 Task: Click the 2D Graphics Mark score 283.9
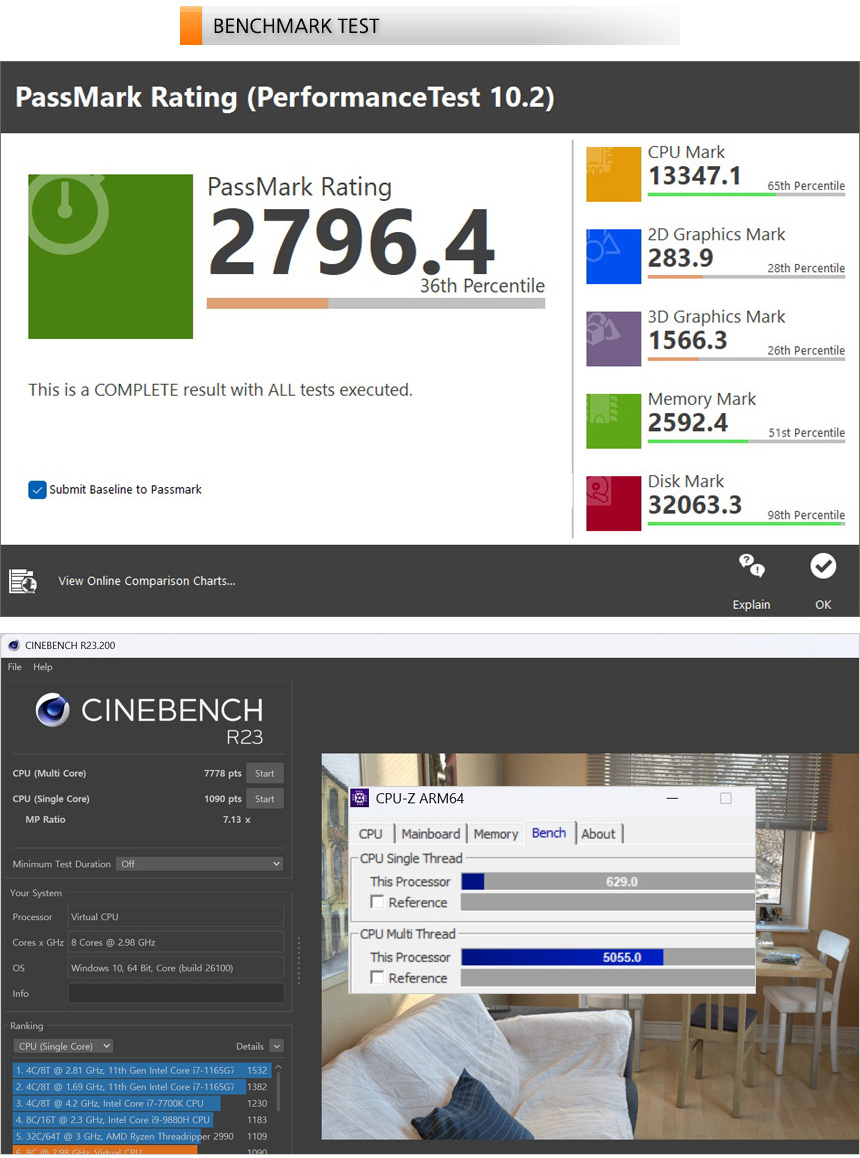[680, 258]
